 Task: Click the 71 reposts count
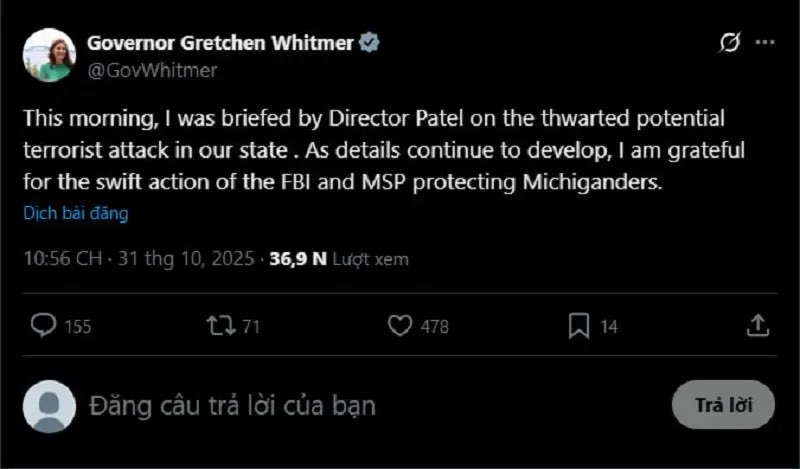[251, 326]
